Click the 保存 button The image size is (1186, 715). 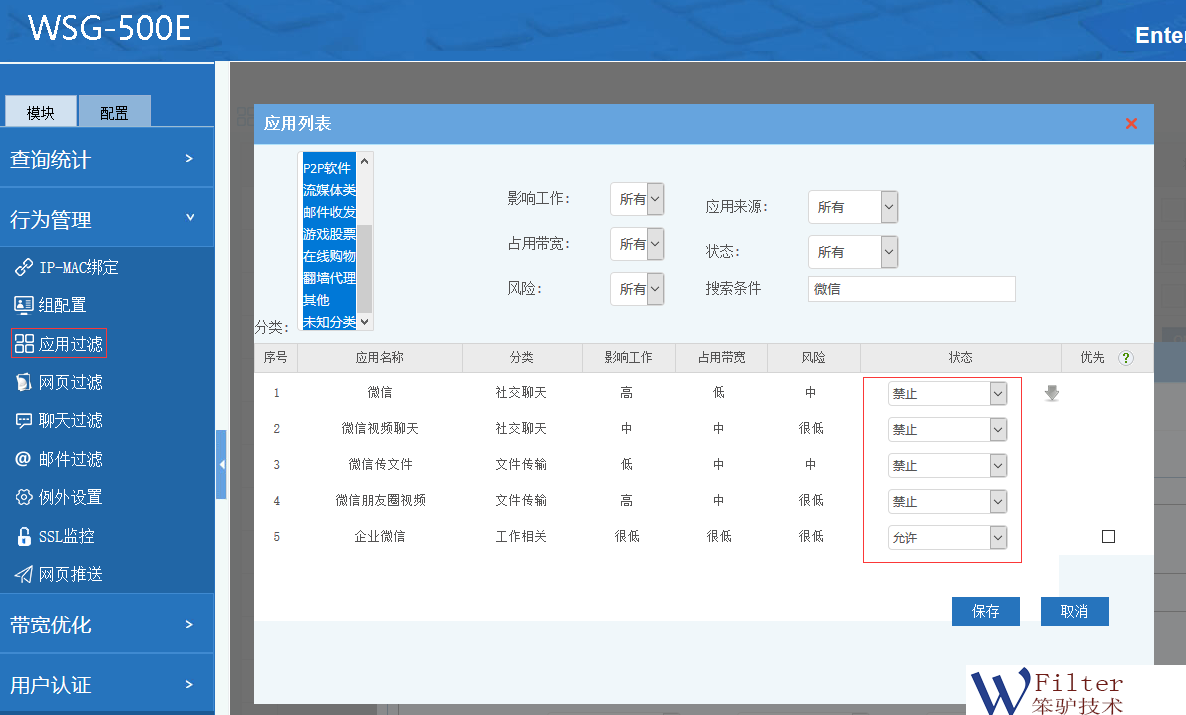(985, 611)
